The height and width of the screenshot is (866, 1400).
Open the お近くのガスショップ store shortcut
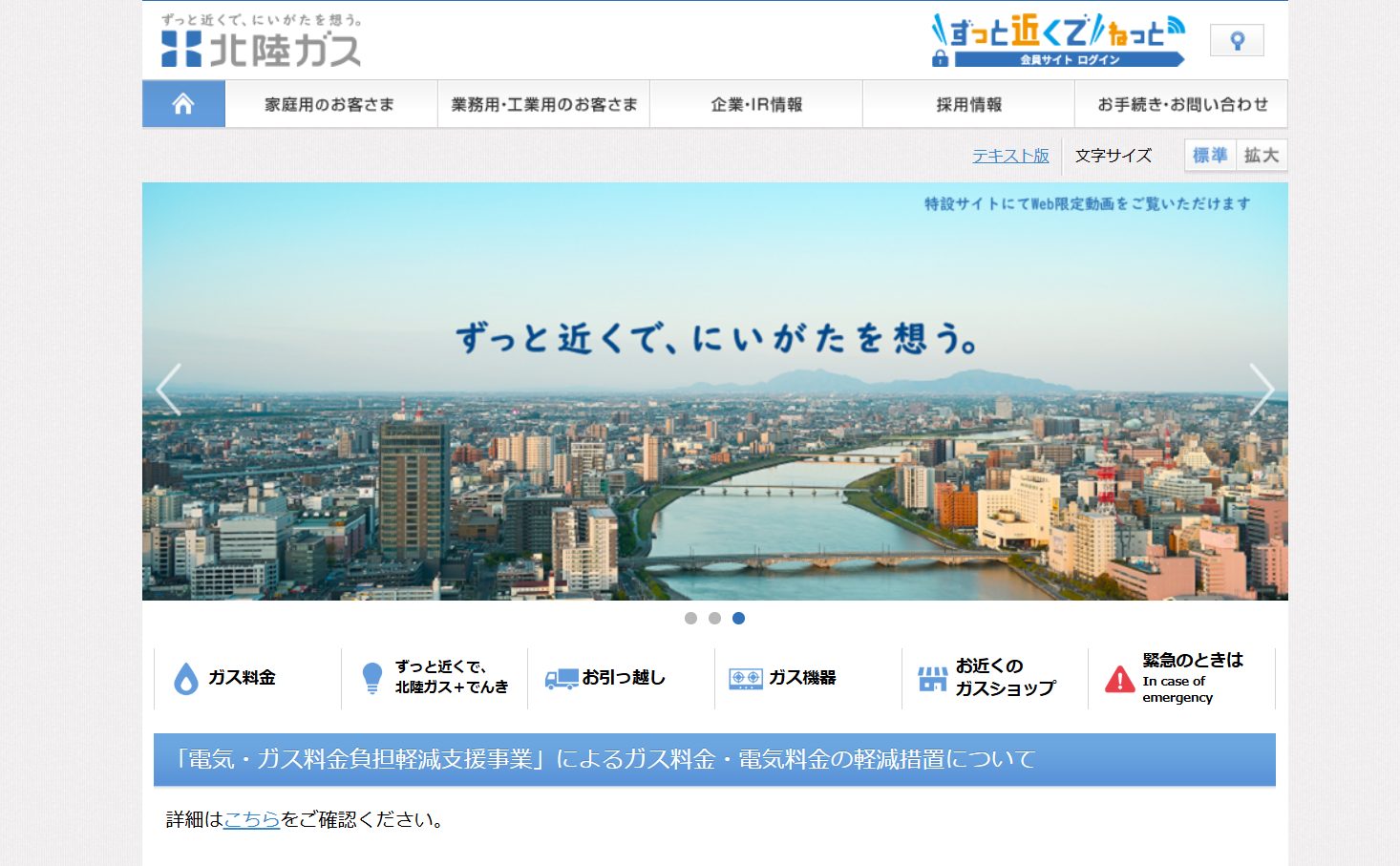click(995, 678)
